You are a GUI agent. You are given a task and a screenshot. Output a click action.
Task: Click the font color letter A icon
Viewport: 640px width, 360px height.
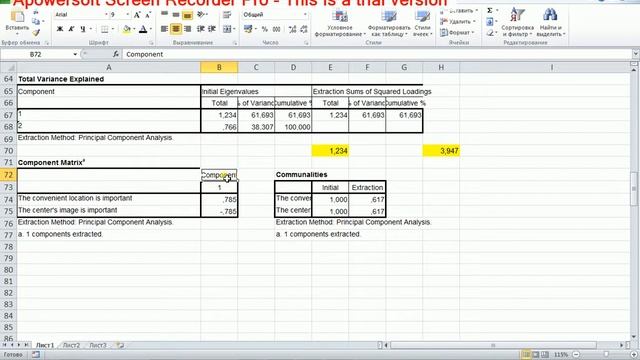coord(143,29)
